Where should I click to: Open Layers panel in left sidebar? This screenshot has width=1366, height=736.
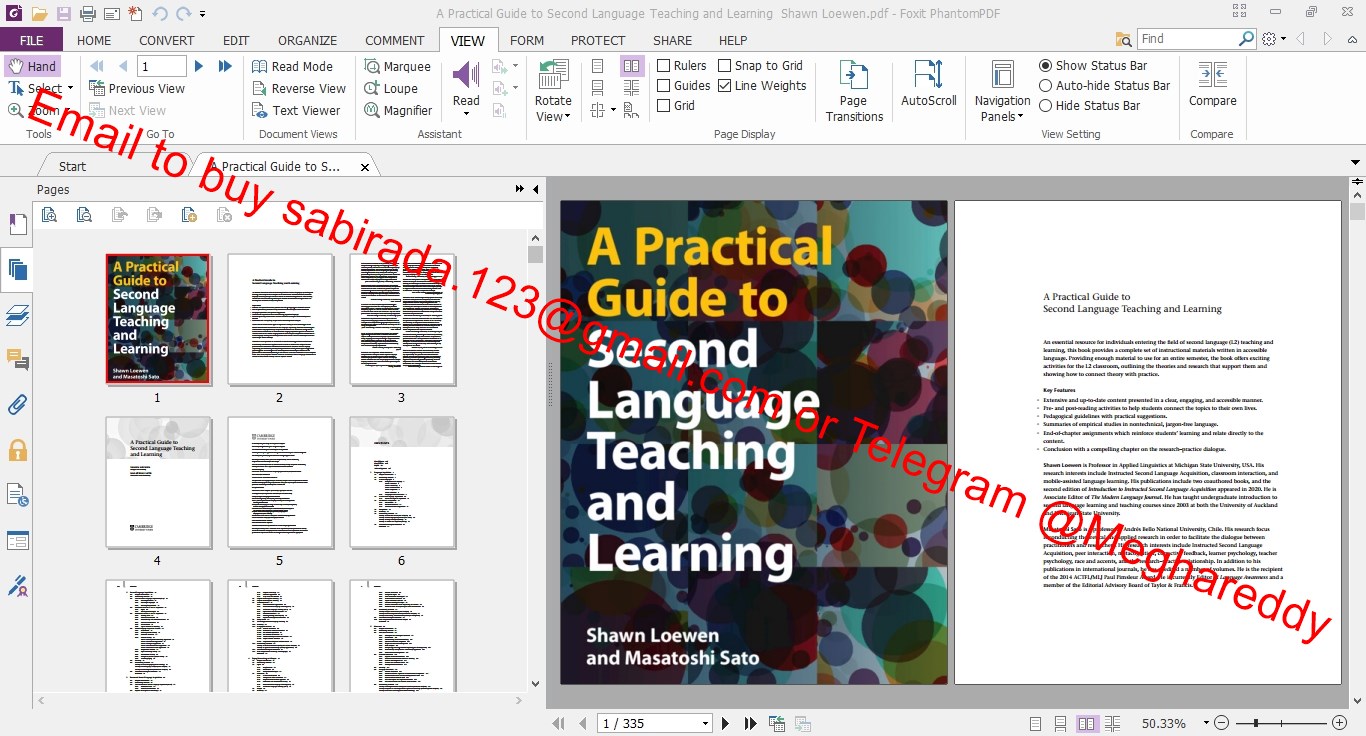click(17, 315)
